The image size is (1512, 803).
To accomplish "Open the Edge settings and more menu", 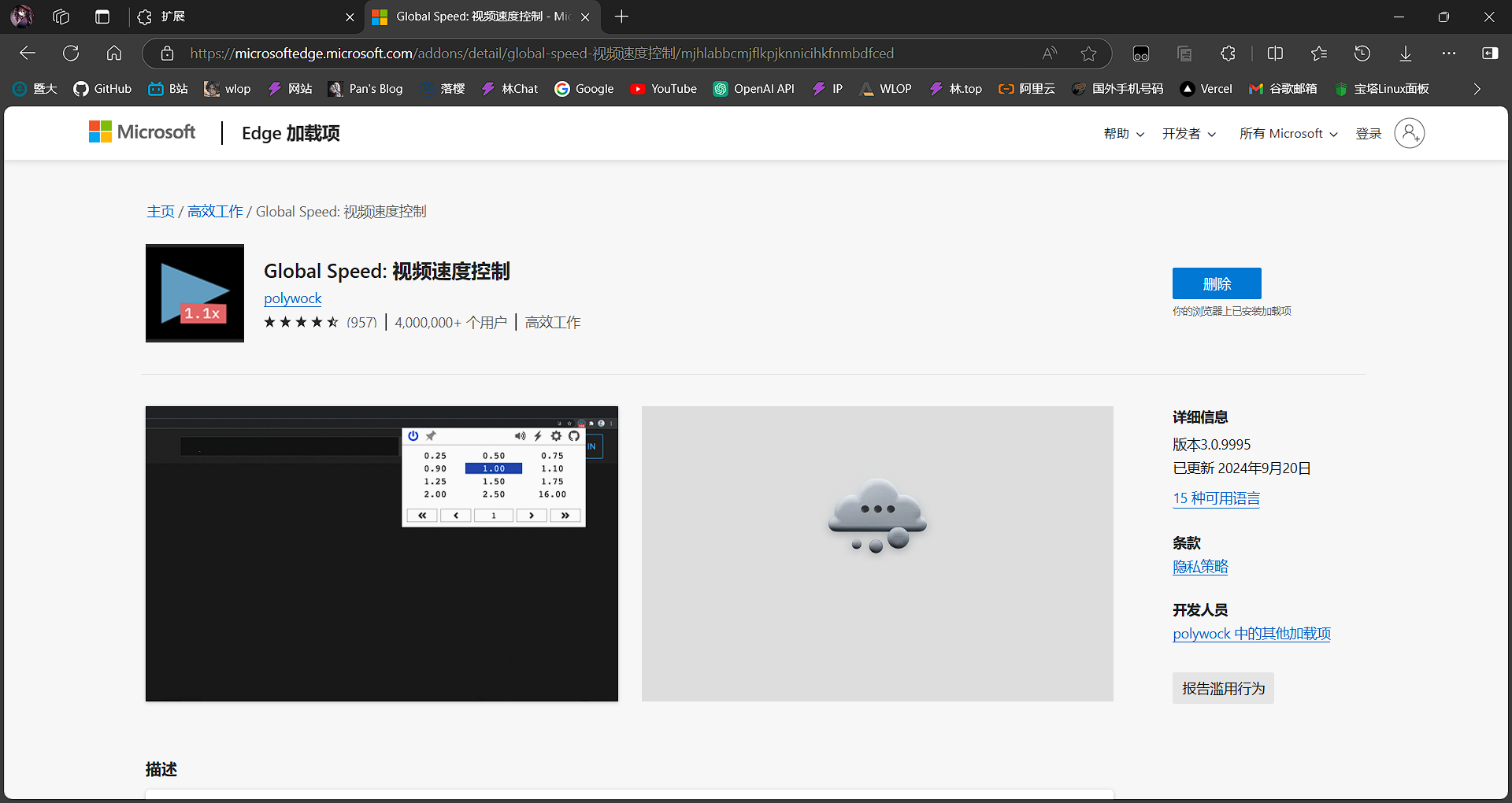I will coord(1449,54).
